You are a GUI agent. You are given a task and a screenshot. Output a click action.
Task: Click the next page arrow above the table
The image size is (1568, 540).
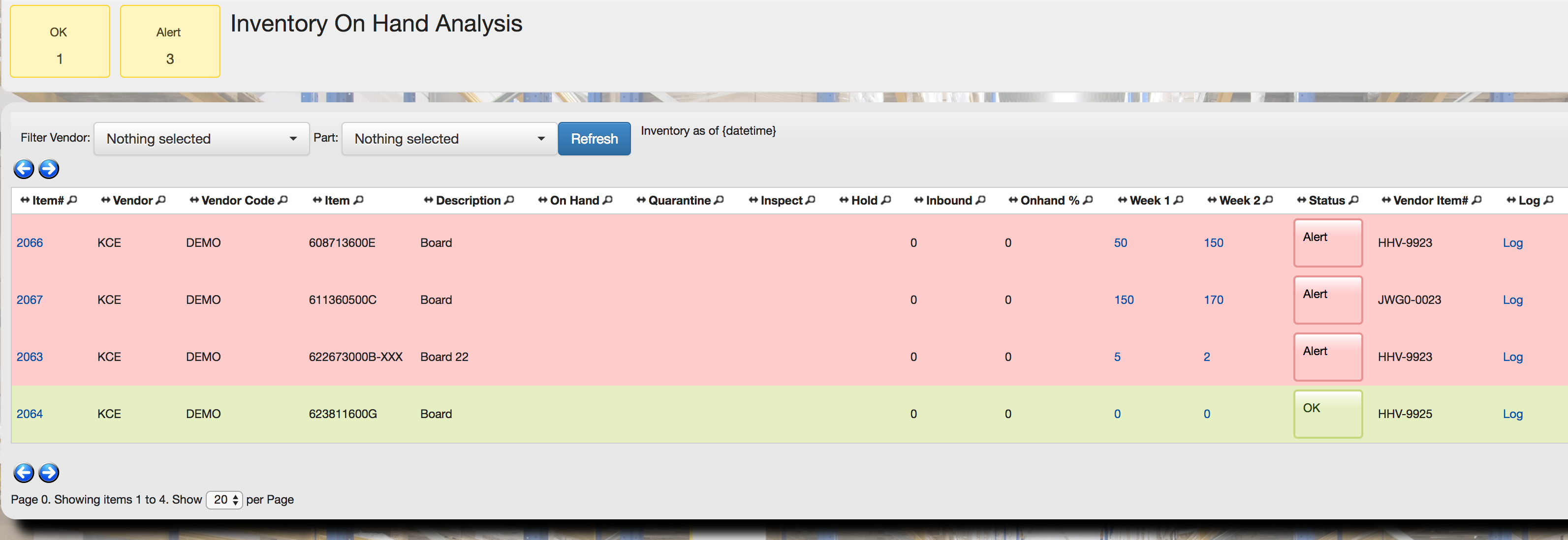49,169
